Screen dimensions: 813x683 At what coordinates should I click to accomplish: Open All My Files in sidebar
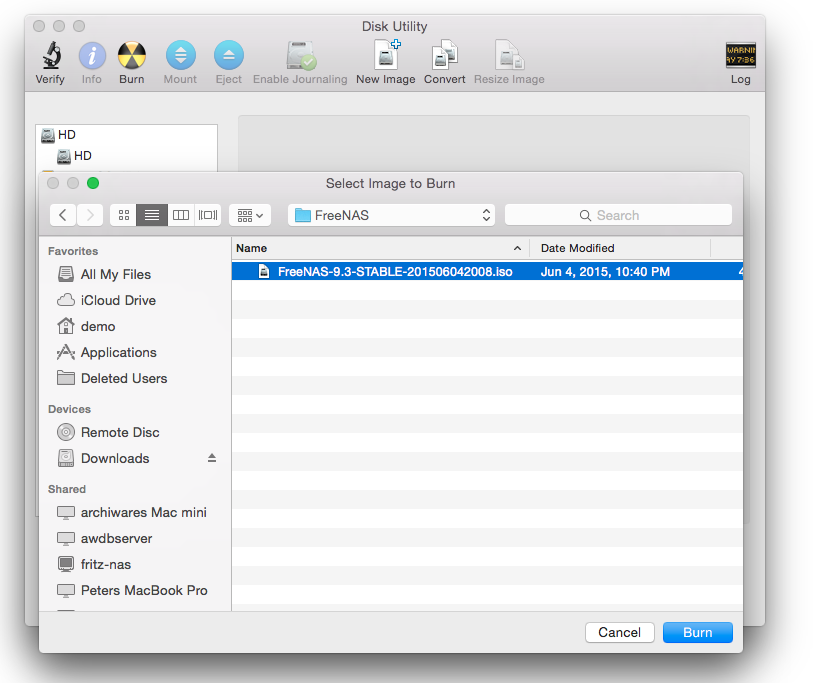click(x=105, y=274)
